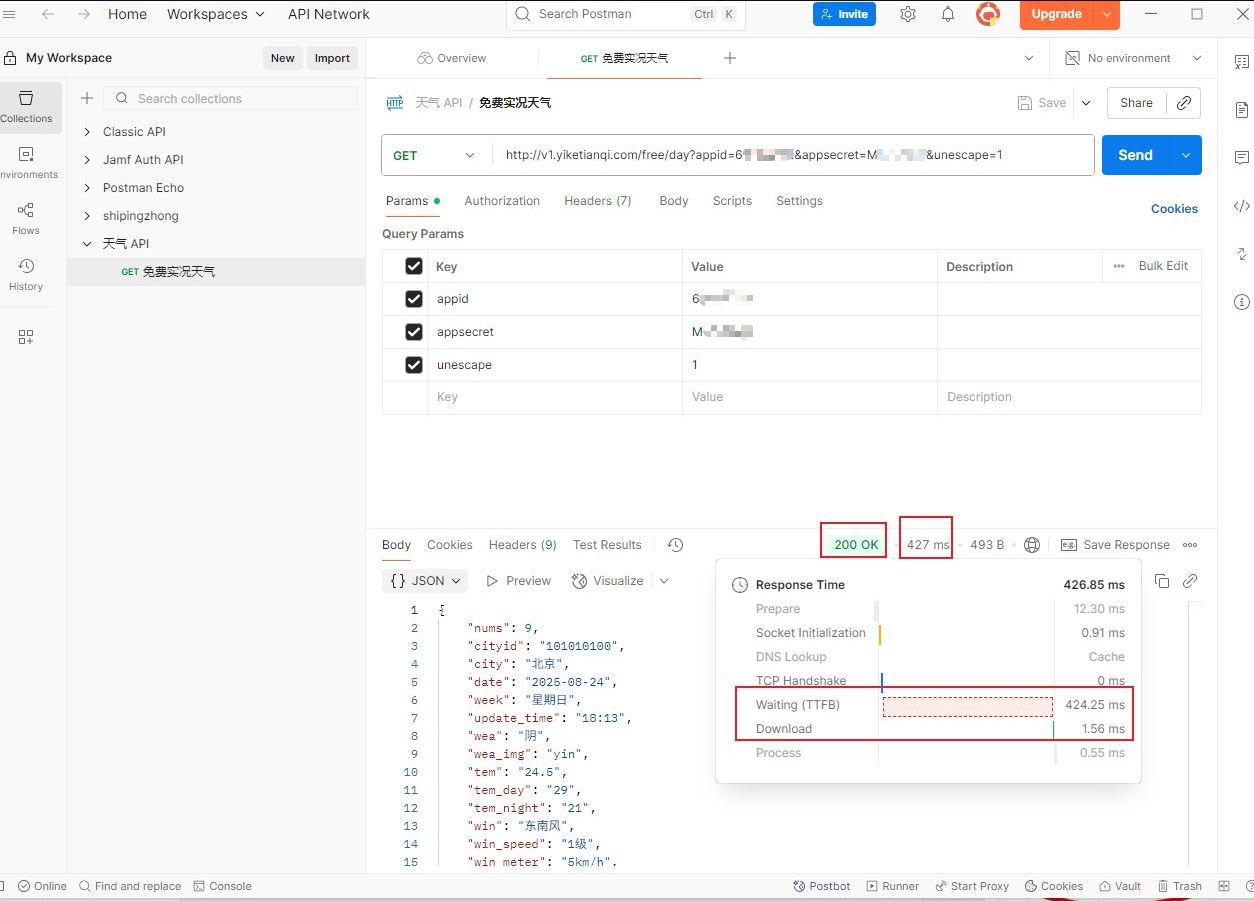Open the Flows sidebar panel
The width and height of the screenshot is (1254, 901).
click(x=26, y=218)
